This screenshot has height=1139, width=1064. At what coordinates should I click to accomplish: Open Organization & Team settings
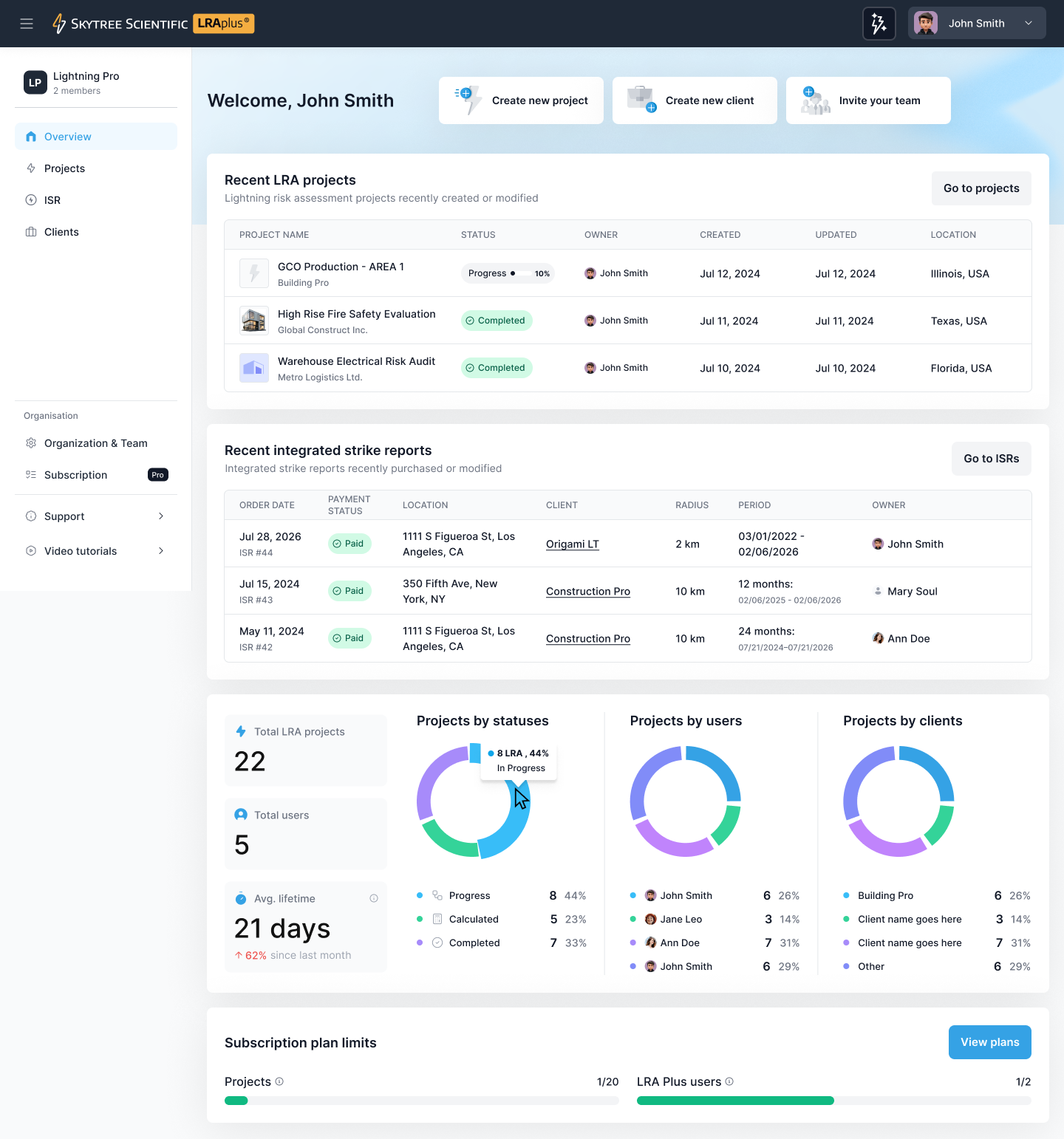pyautogui.click(x=96, y=443)
